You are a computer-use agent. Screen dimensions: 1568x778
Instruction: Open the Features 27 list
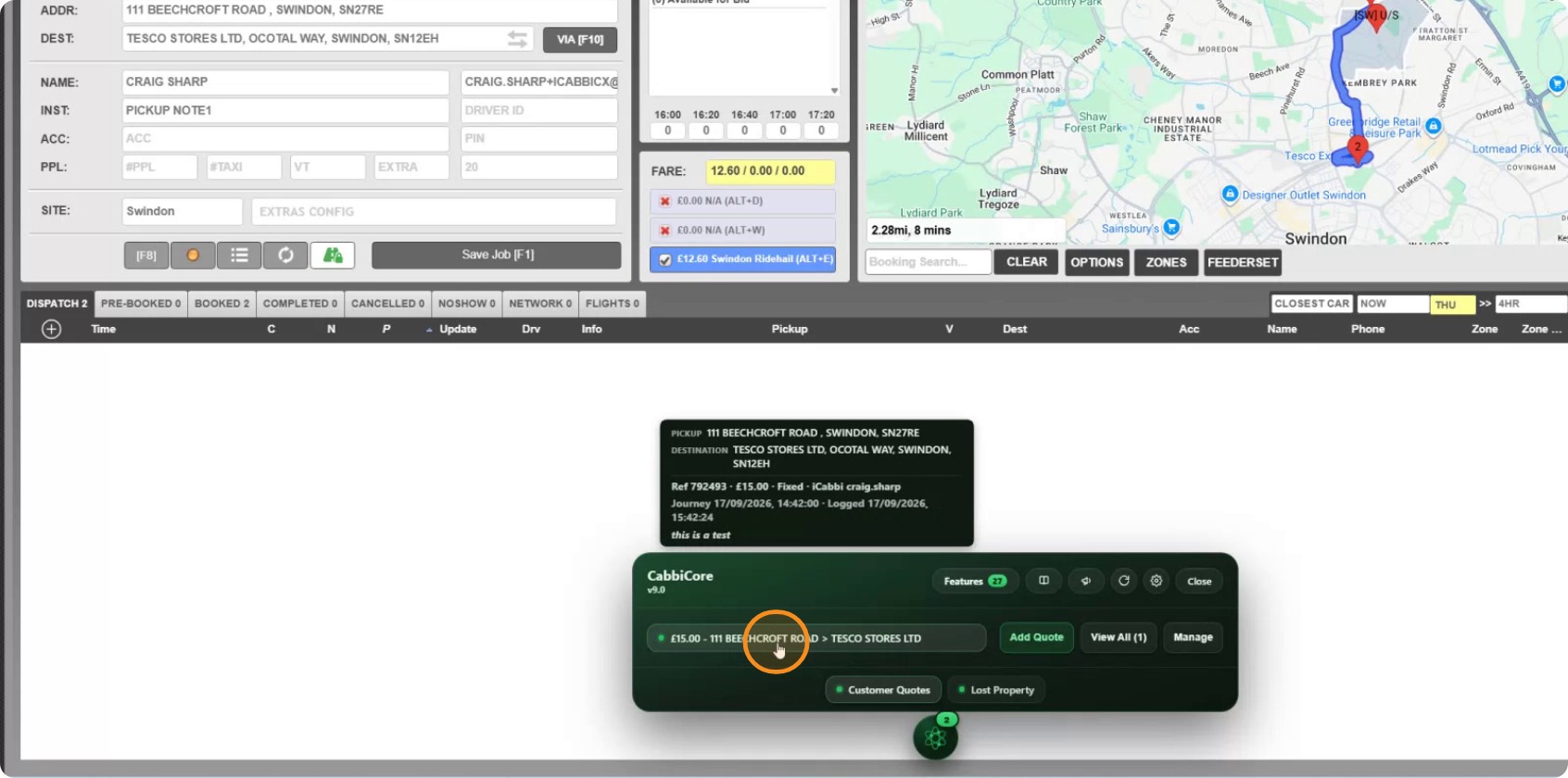[x=975, y=581]
